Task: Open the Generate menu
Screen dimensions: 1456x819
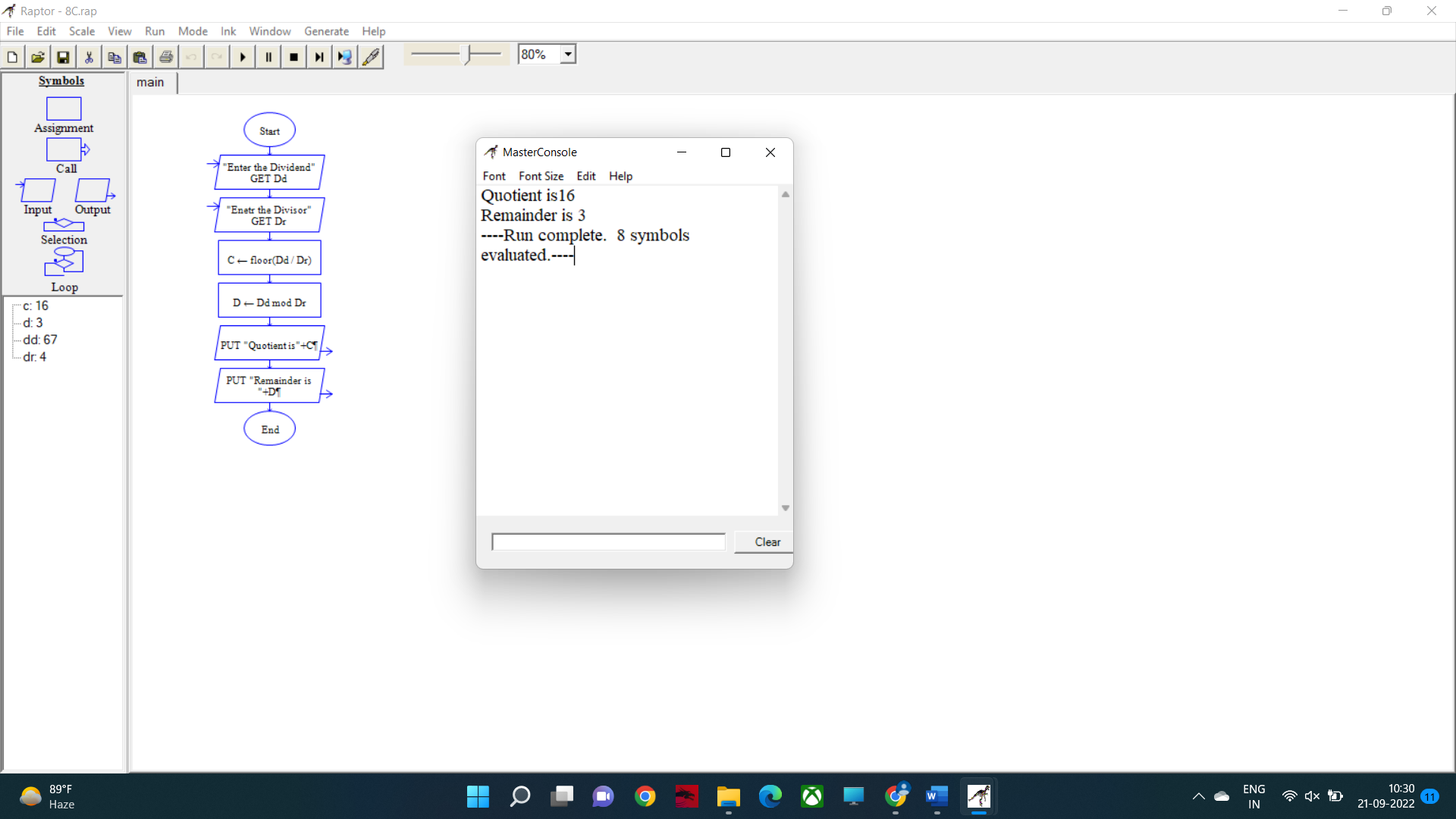Action: [326, 31]
